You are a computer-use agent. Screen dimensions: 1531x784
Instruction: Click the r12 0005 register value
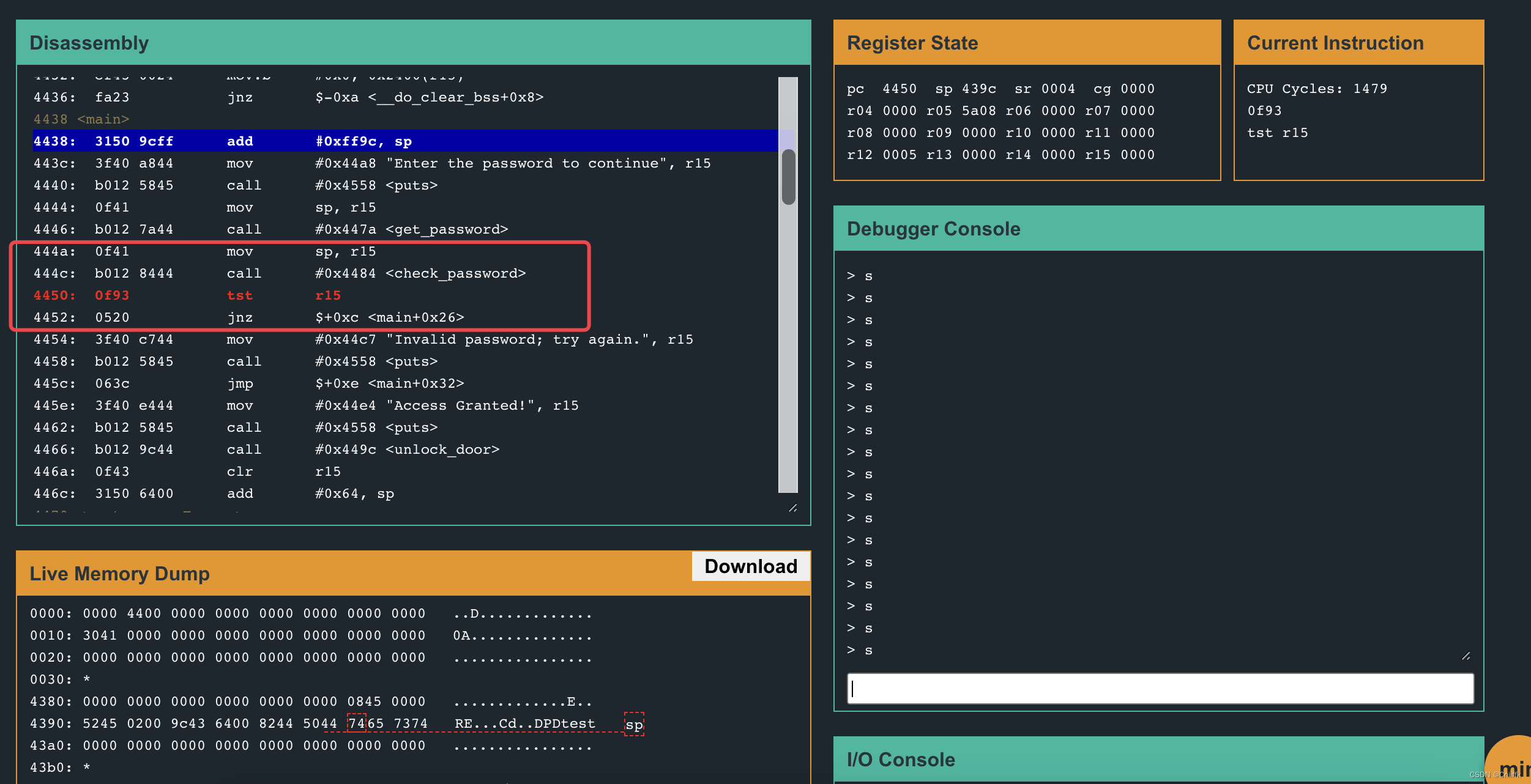pos(882,155)
